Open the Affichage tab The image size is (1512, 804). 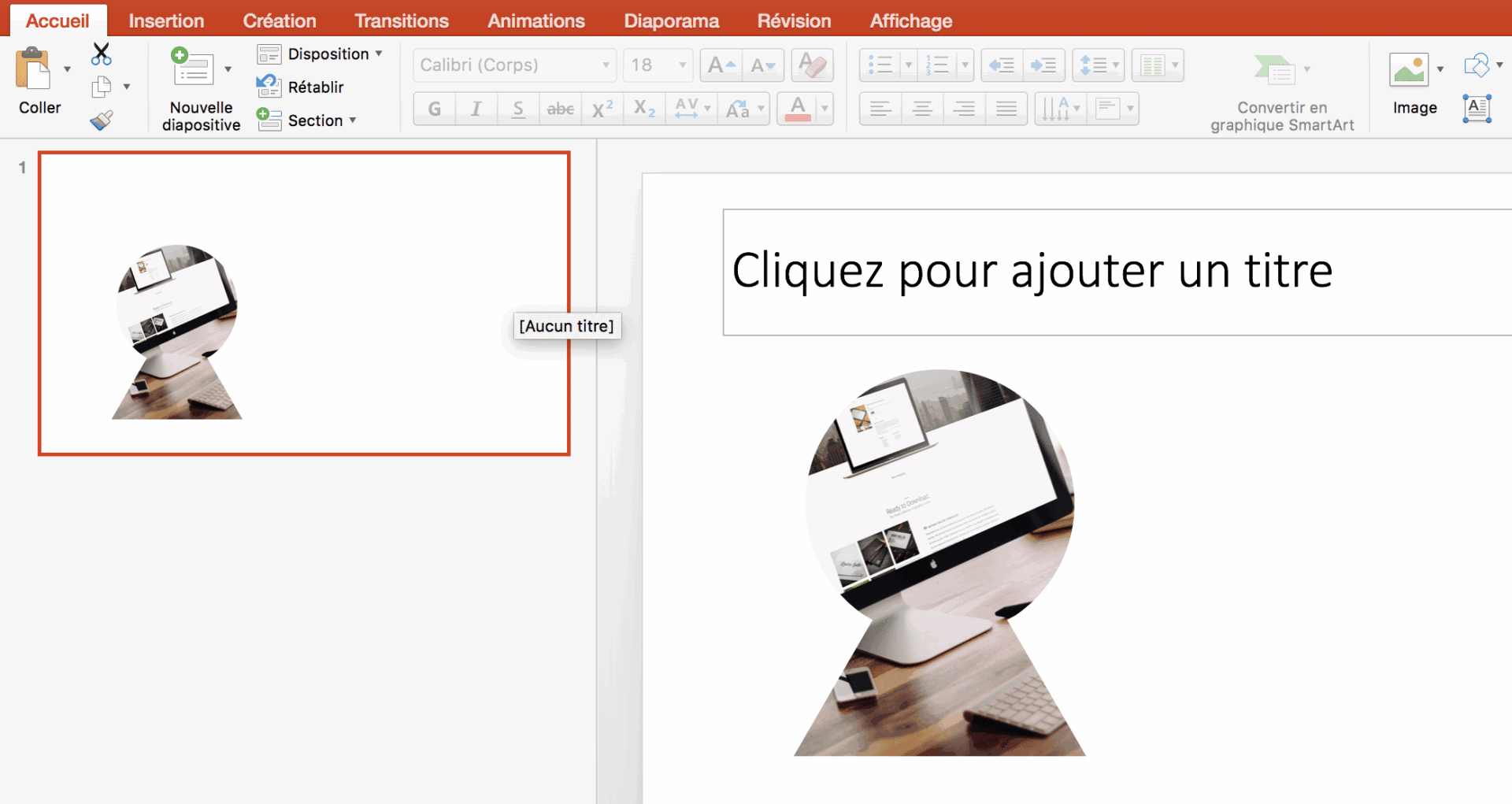click(x=911, y=20)
